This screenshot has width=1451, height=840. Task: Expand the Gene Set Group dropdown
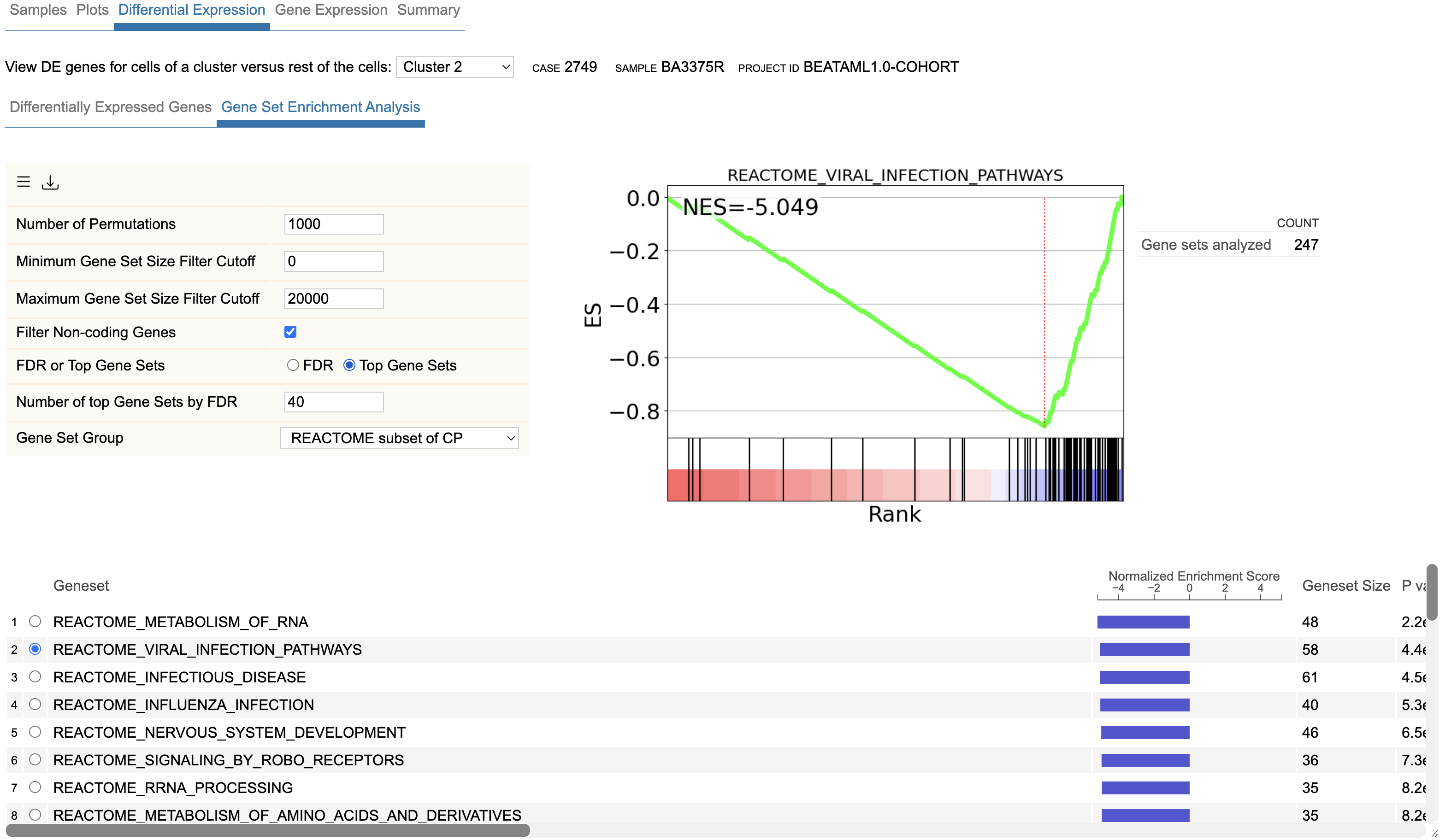coord(399,438)
